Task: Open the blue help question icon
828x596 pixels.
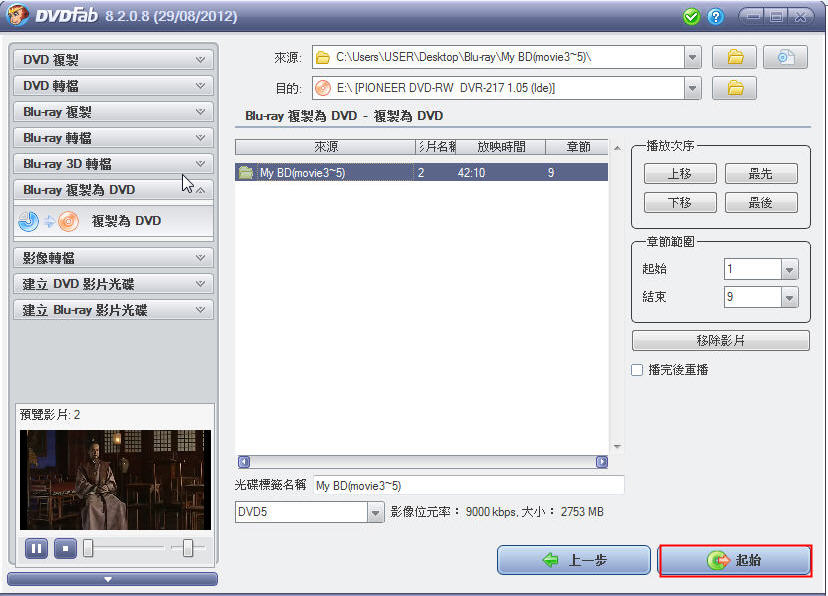Action: pyautogui.click(x=715, y=17)
